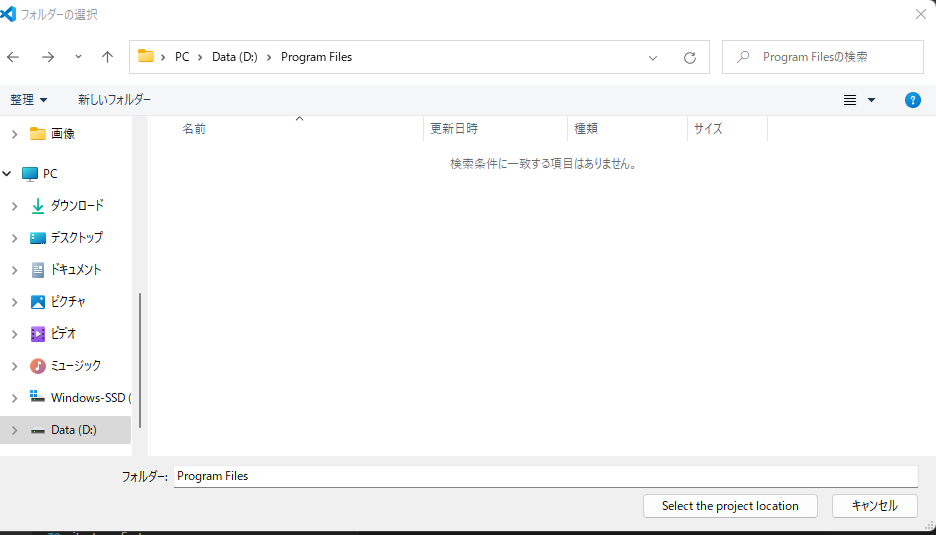This screenshot has width=936, height=535.
Task: Open the 整理 menu
Action: [x=29, y=100]
